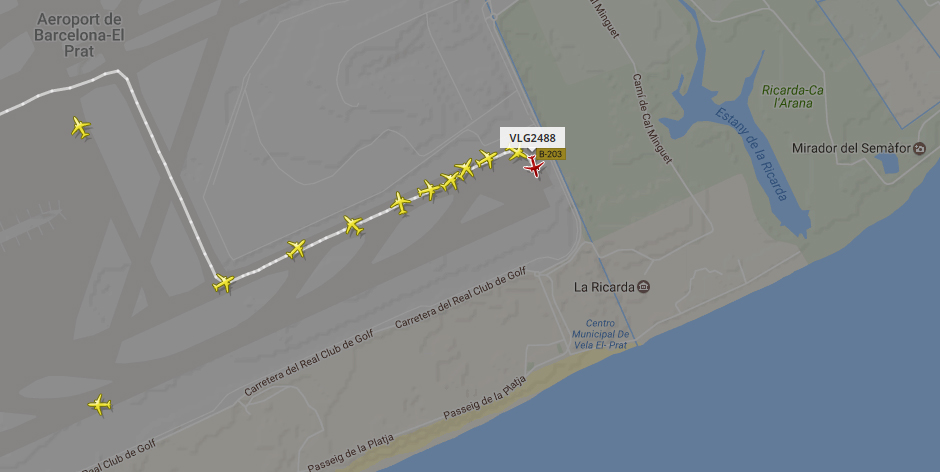
Task: Open the Aeroport de Barcelona-El Prat label
Action: (79, 35)
